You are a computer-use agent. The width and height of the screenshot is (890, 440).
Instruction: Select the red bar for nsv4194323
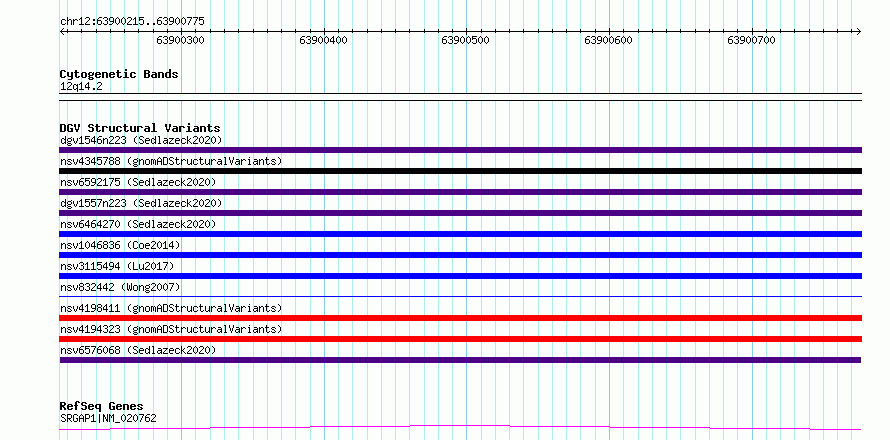(x=460, y=339)
